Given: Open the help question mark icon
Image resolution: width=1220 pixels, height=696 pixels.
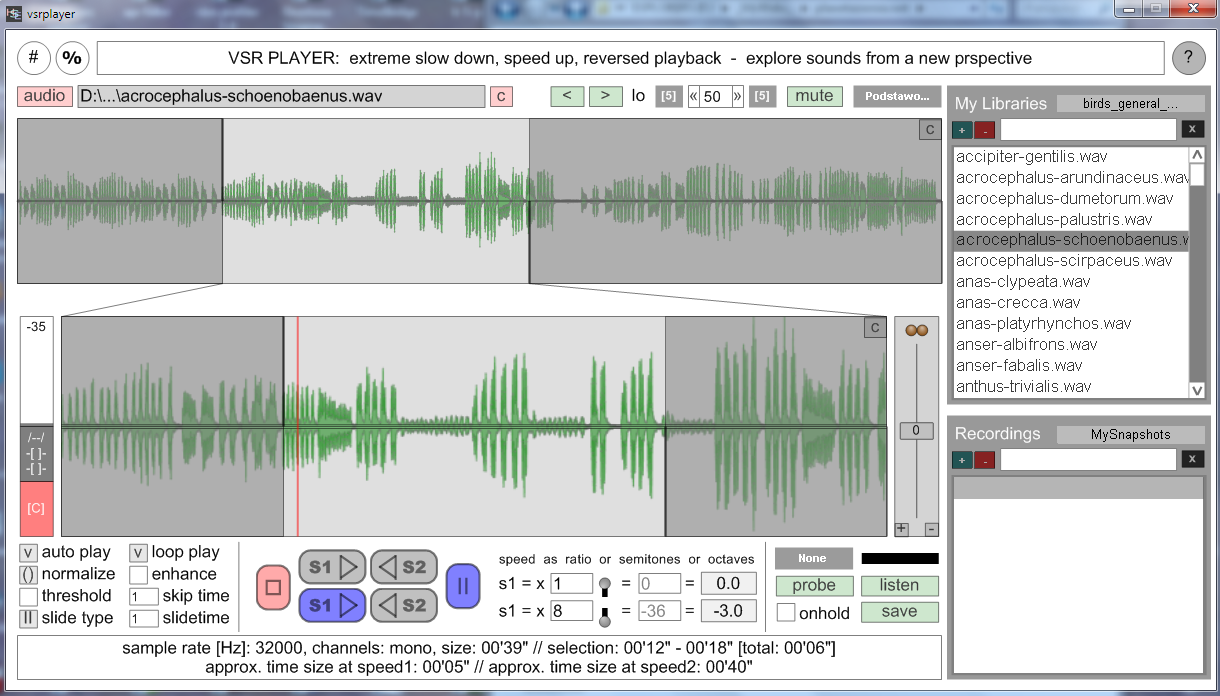Looking at the screenshot, I should (x=1188, y=58).
